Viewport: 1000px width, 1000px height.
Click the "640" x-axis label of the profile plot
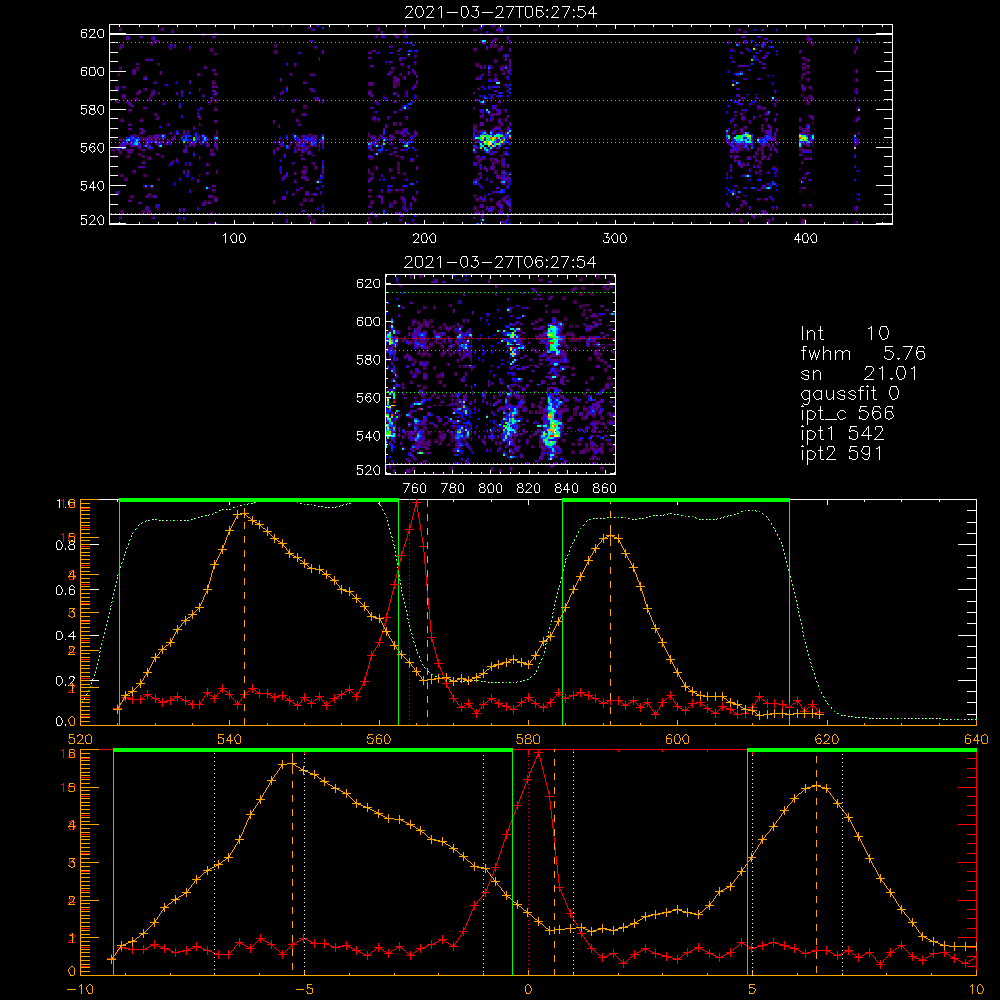[x=976, y=739]
